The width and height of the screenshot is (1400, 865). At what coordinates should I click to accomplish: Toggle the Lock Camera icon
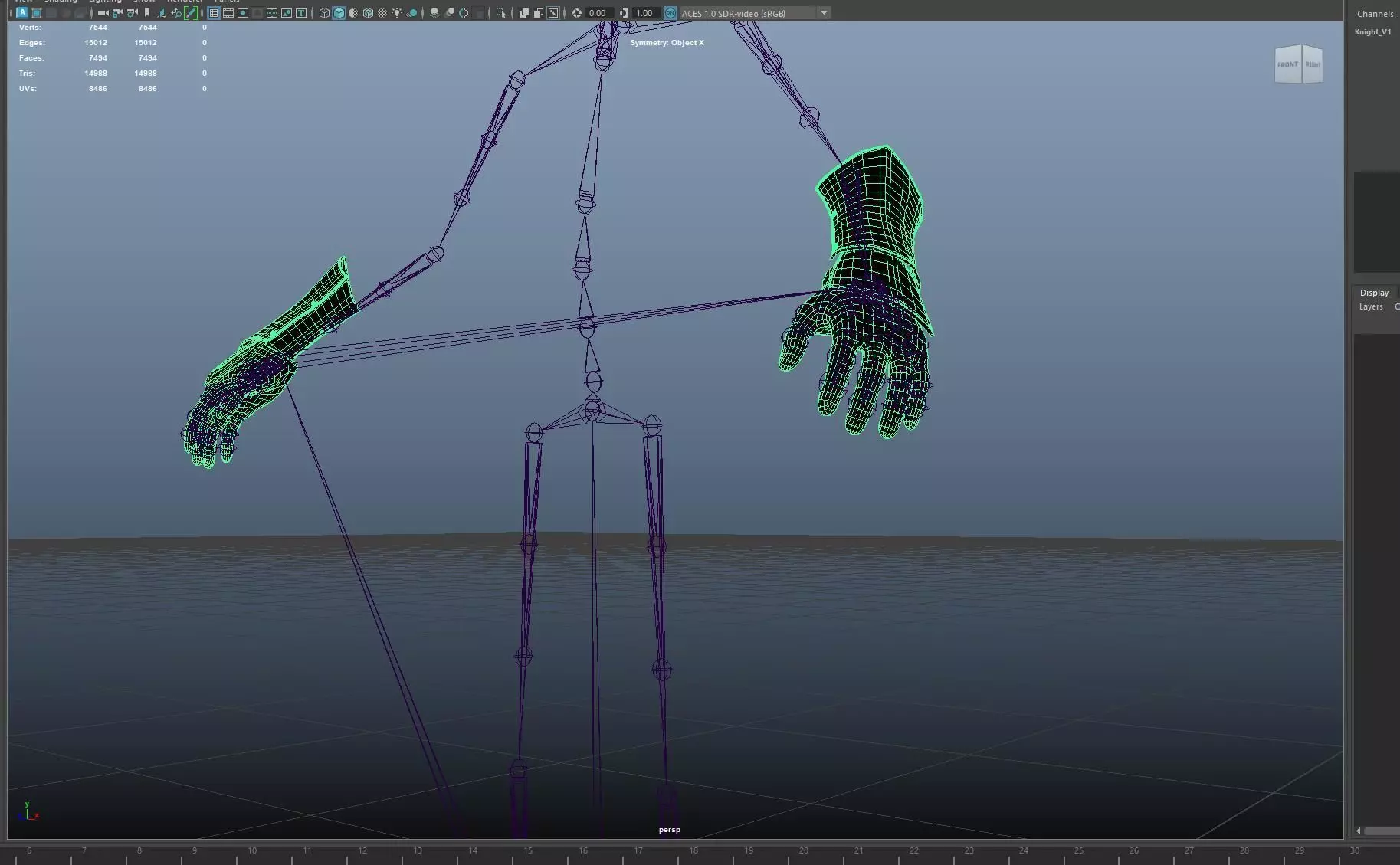click(117, 13)
